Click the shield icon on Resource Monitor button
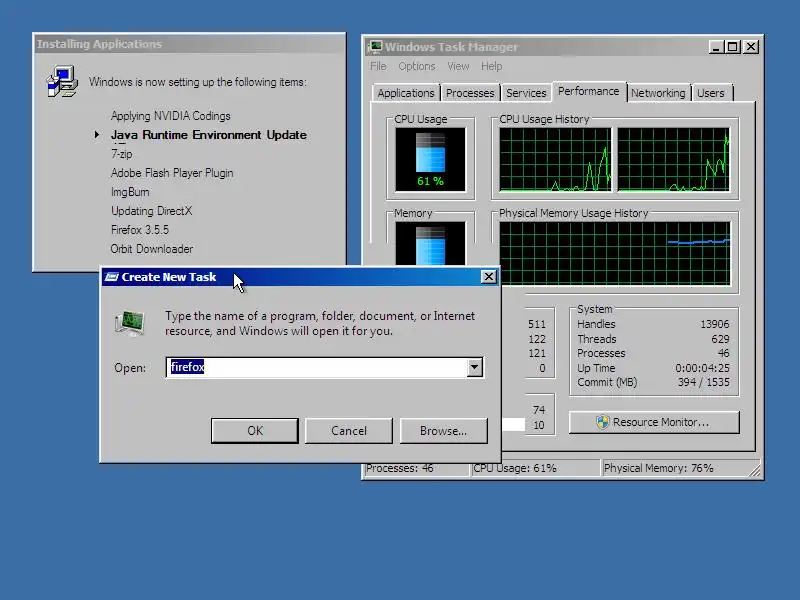The image size is (800, 600). [603, 422]
